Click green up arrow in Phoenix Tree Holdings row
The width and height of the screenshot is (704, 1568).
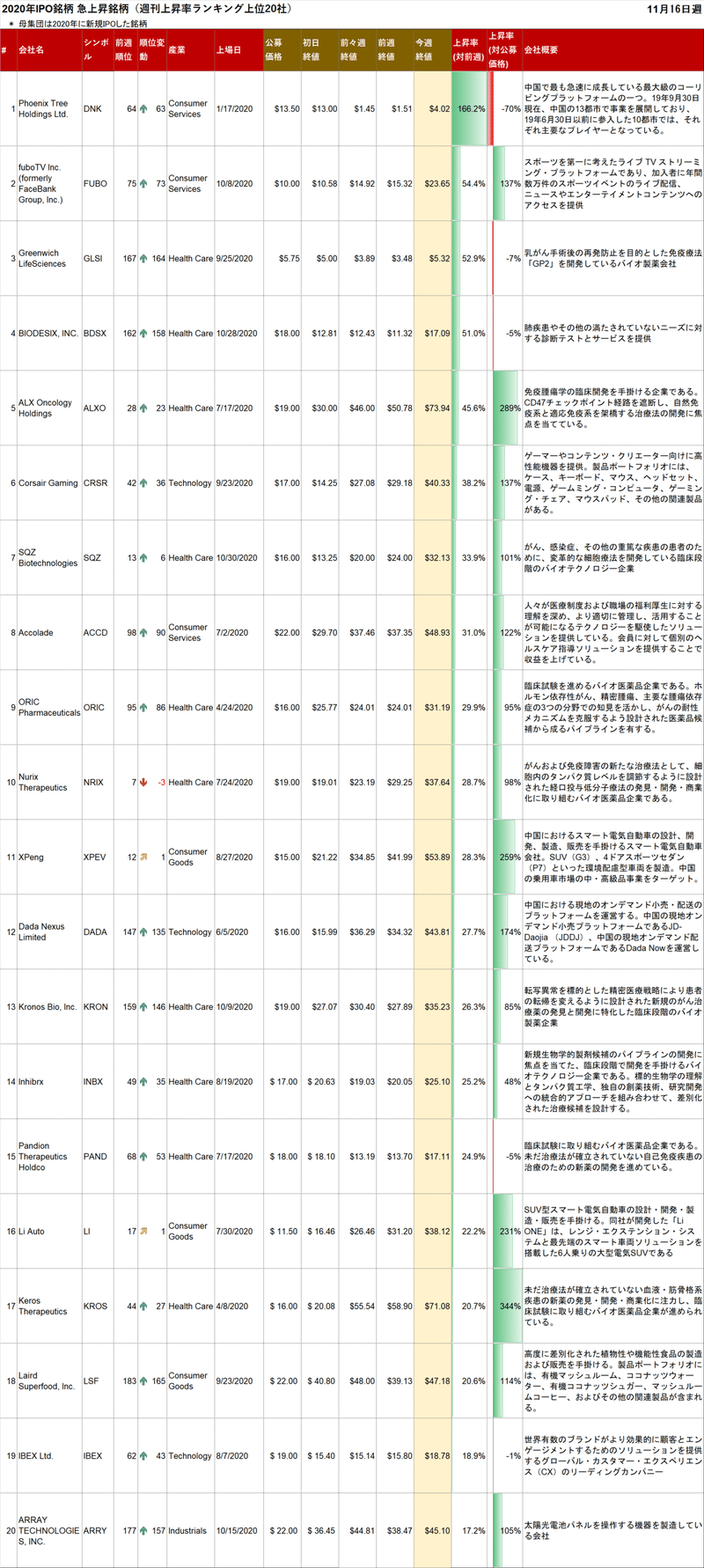click(143, 109)
